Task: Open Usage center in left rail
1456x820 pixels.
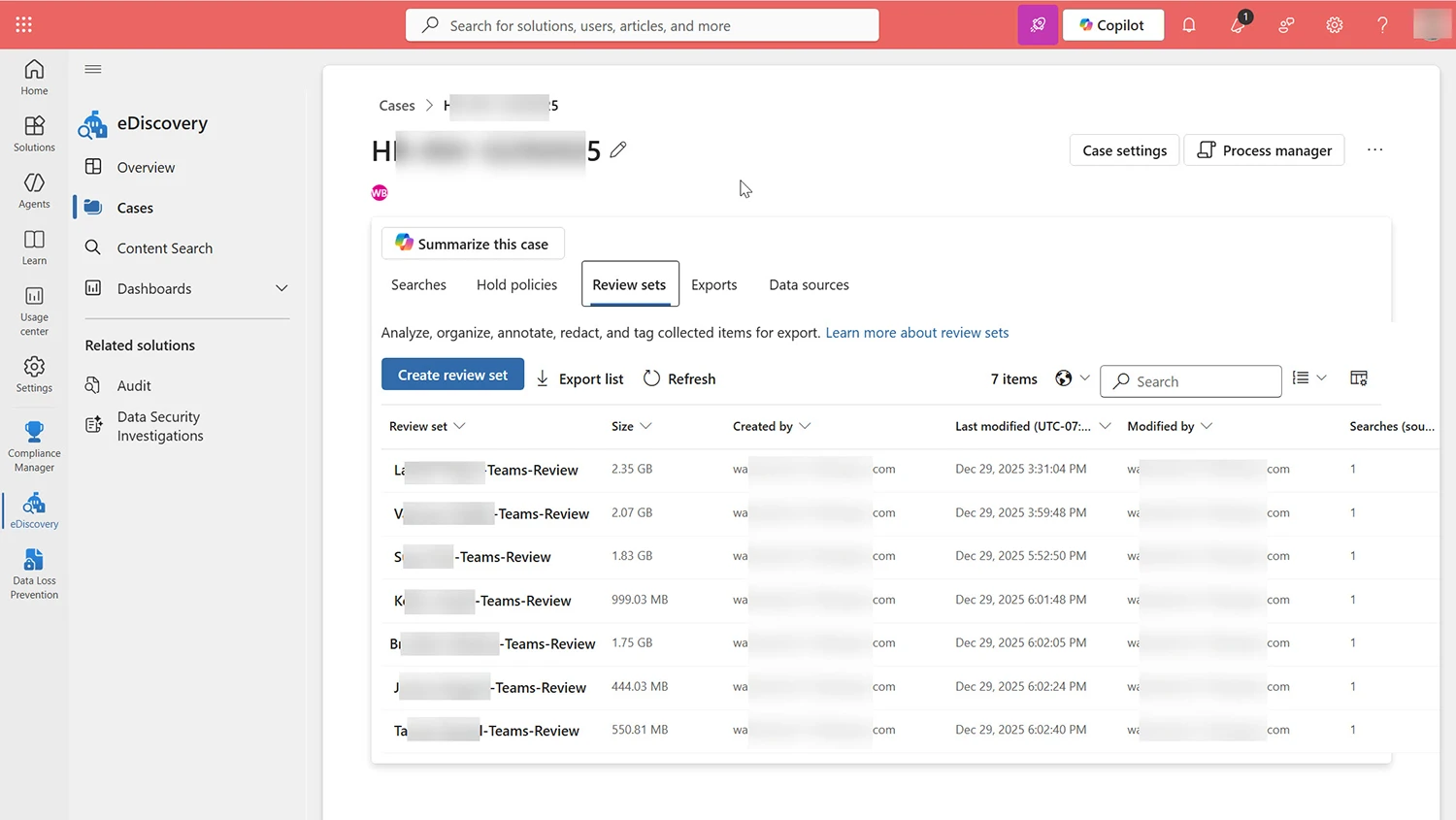Action: click(34, 311)
